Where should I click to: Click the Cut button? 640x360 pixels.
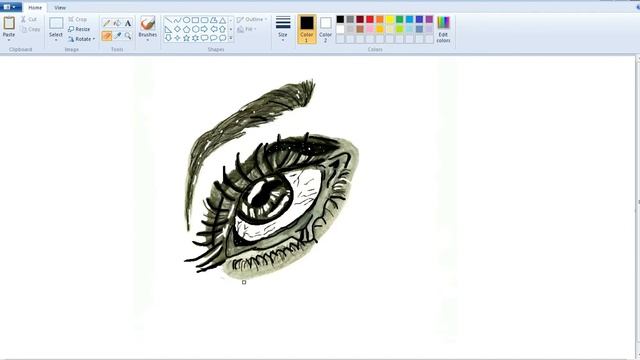click(x=29, y=19)
